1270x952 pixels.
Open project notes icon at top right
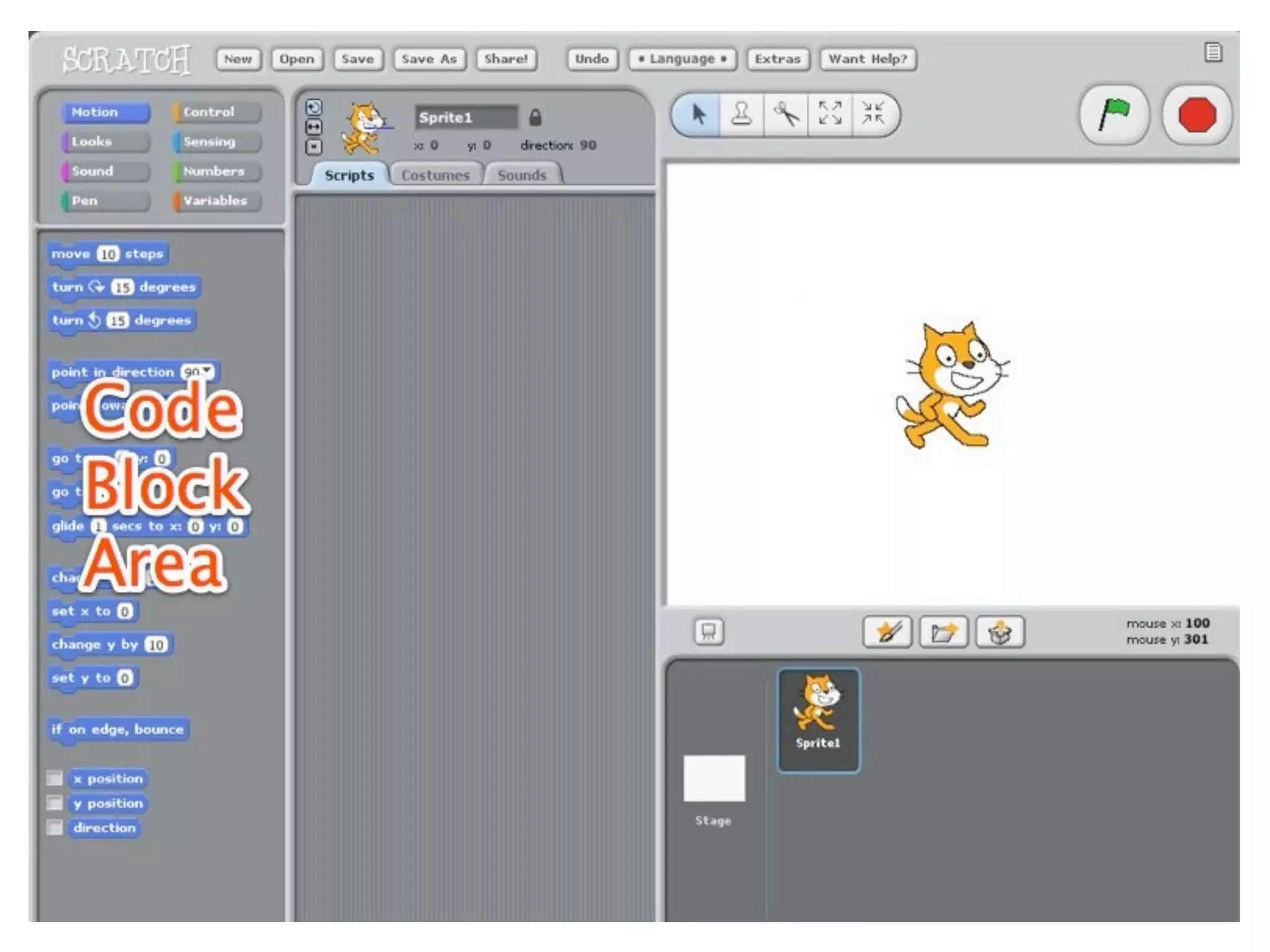(1213, 53)
